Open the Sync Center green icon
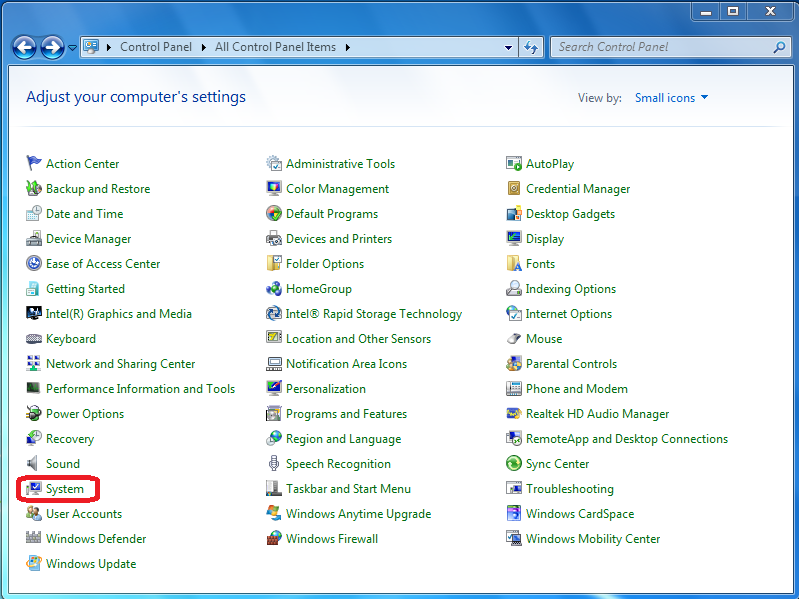Image resolution: width=799 pixels, height=599 pixels. click(x=514, y=464)
